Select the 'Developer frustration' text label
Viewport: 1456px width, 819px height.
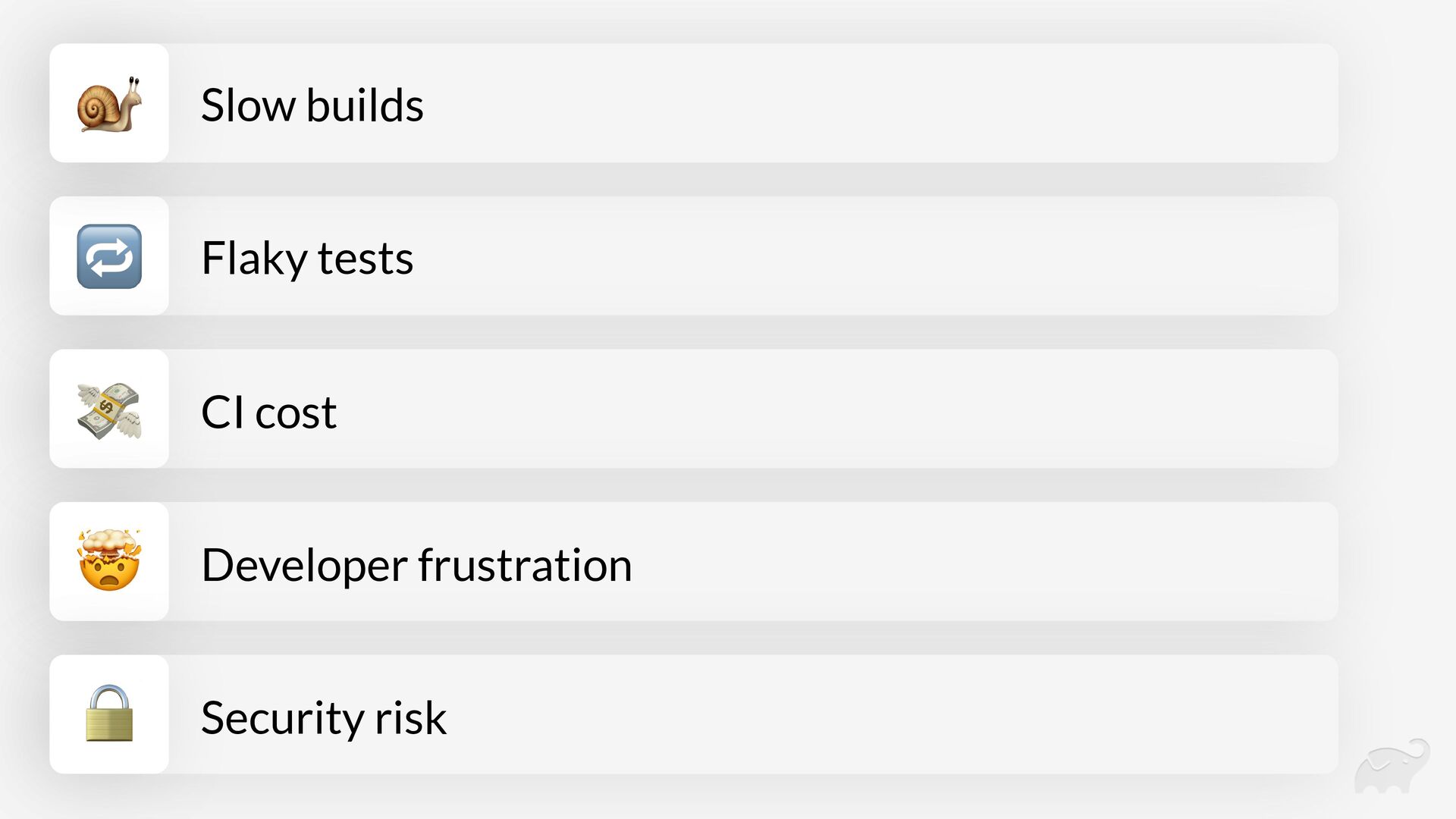pyautogui.click(x=416, y=565)
